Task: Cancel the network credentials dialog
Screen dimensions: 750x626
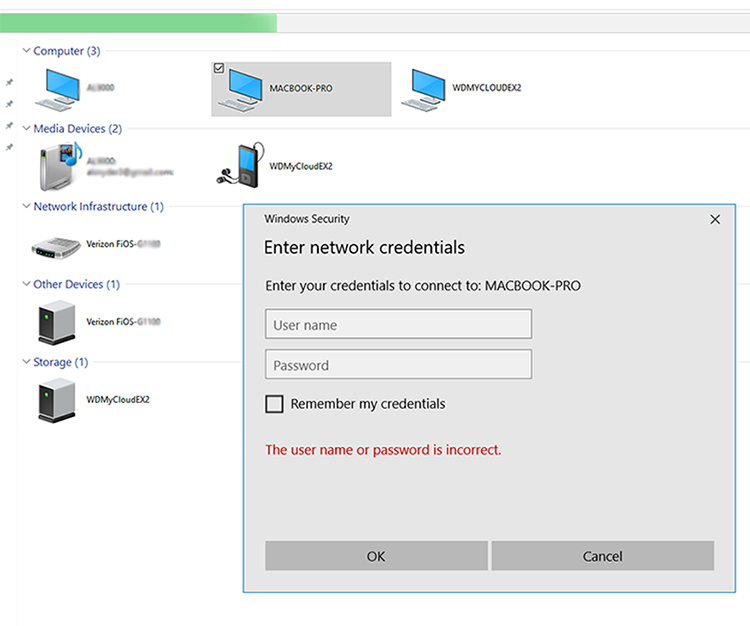Action: pyautogui.click(x=603, y=556)
